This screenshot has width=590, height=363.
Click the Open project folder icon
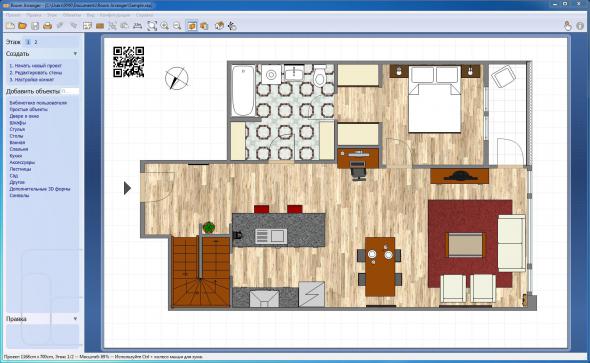[x=22, y=26]
